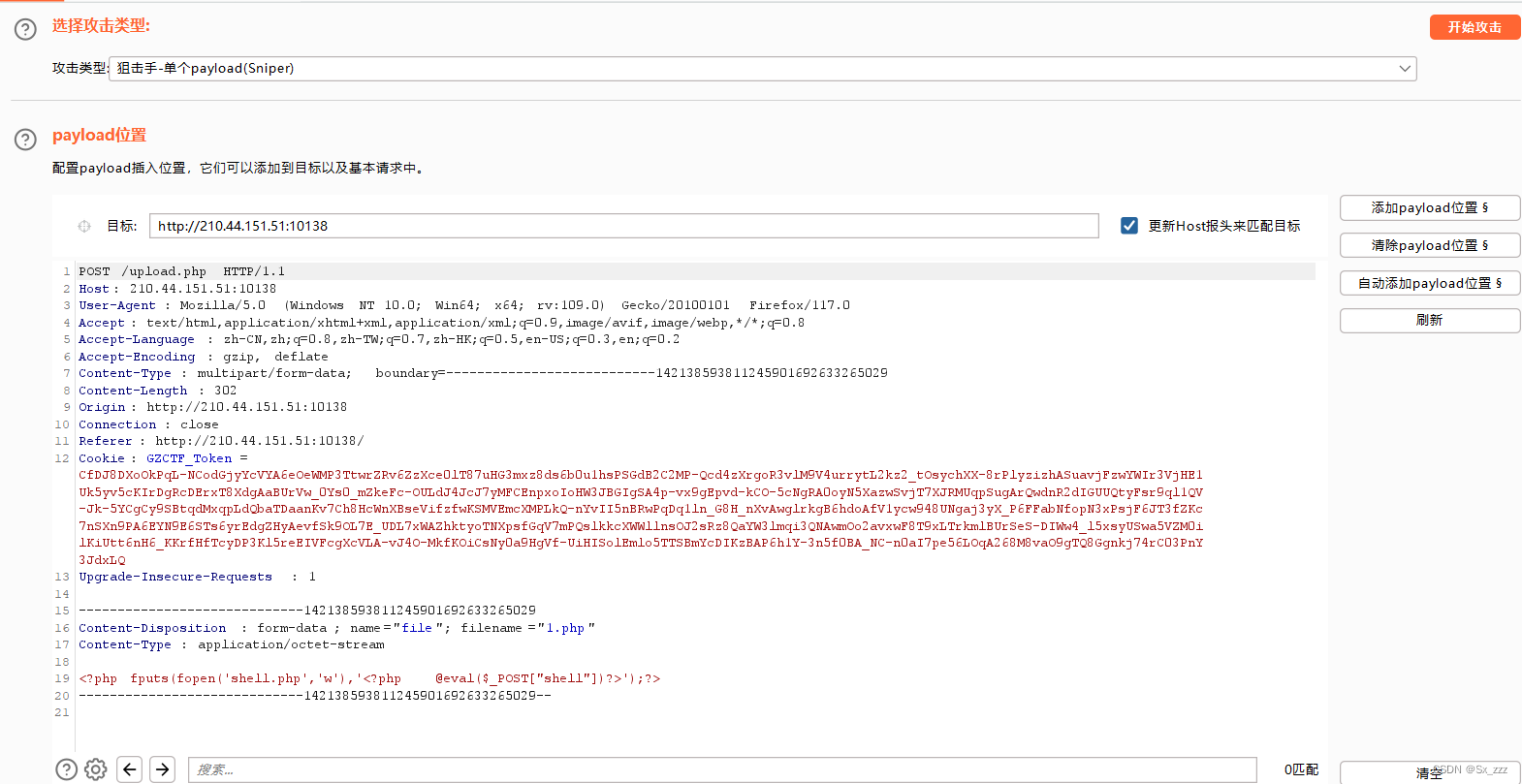Image resolution: width=1522 pixels, height=784 pixels.
Task: Click 自动添加payload位置 § button
Action: click(1430, 283)
